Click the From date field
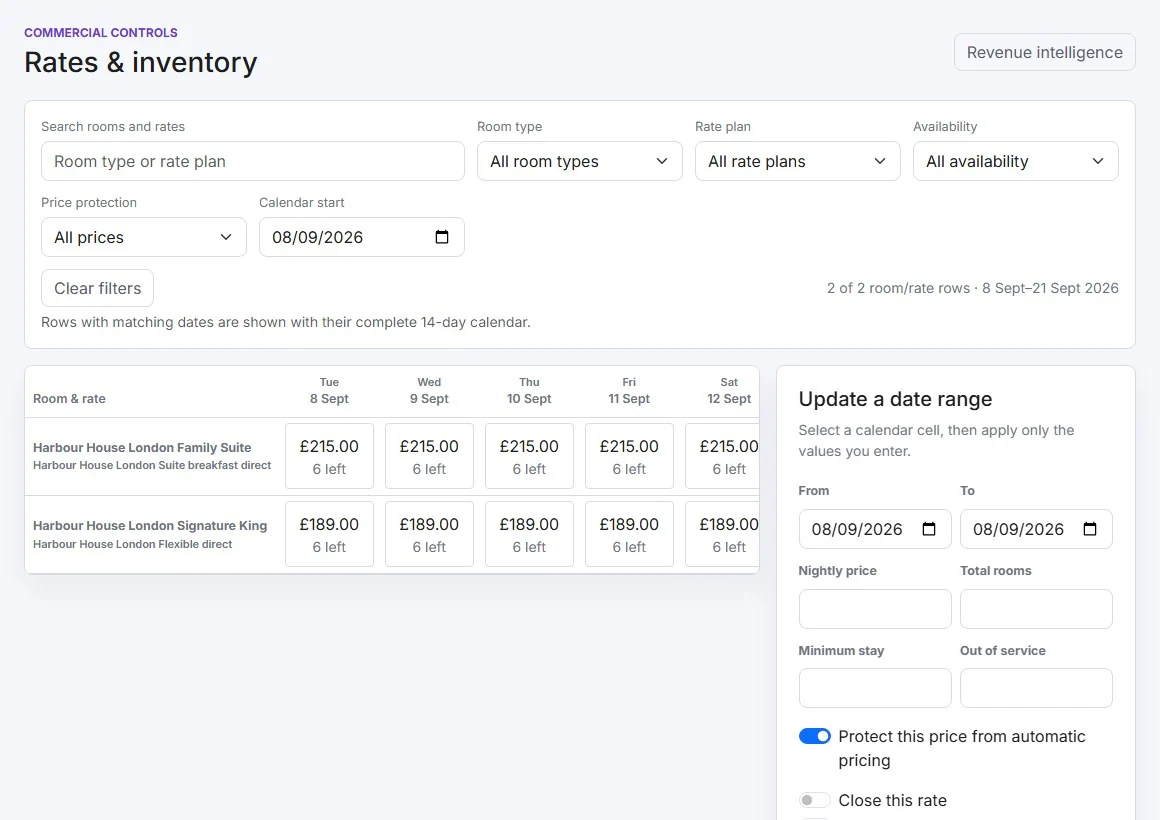Viewport: 1160px width, 820px height. click(x=875, y=529)
